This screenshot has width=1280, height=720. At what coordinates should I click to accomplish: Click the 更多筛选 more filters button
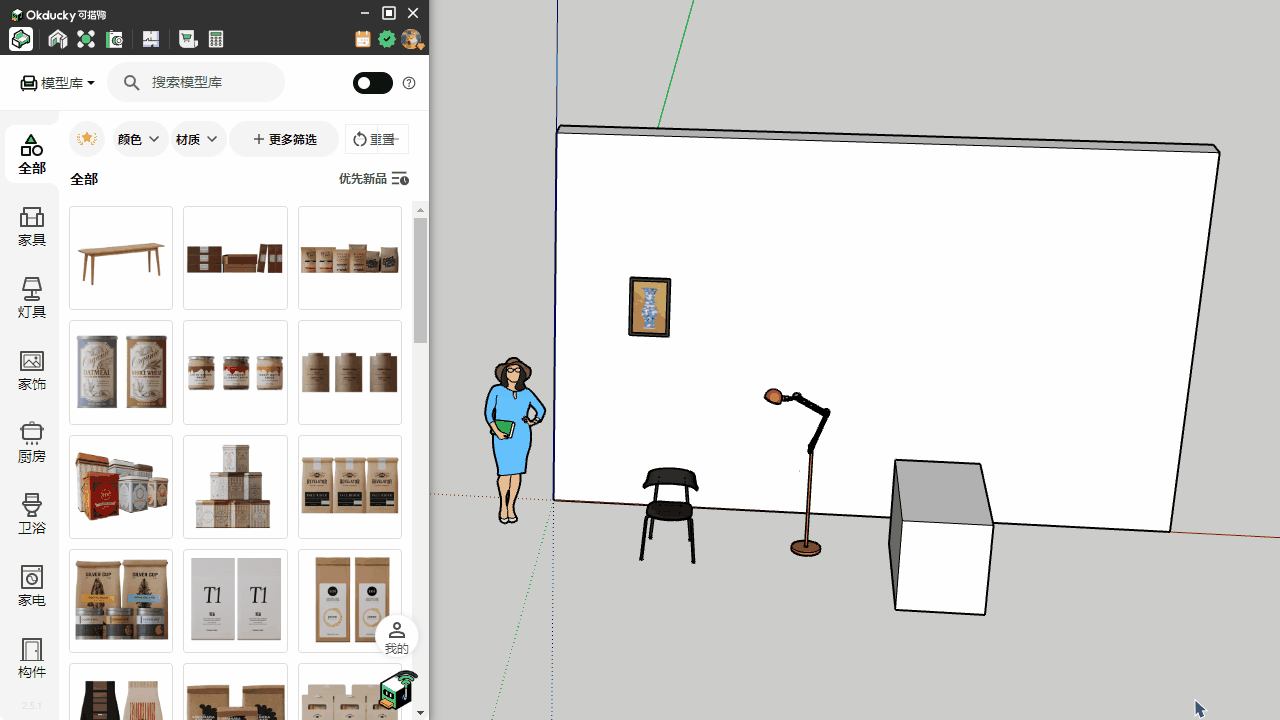pyautogui.click(x=284, y=139)
